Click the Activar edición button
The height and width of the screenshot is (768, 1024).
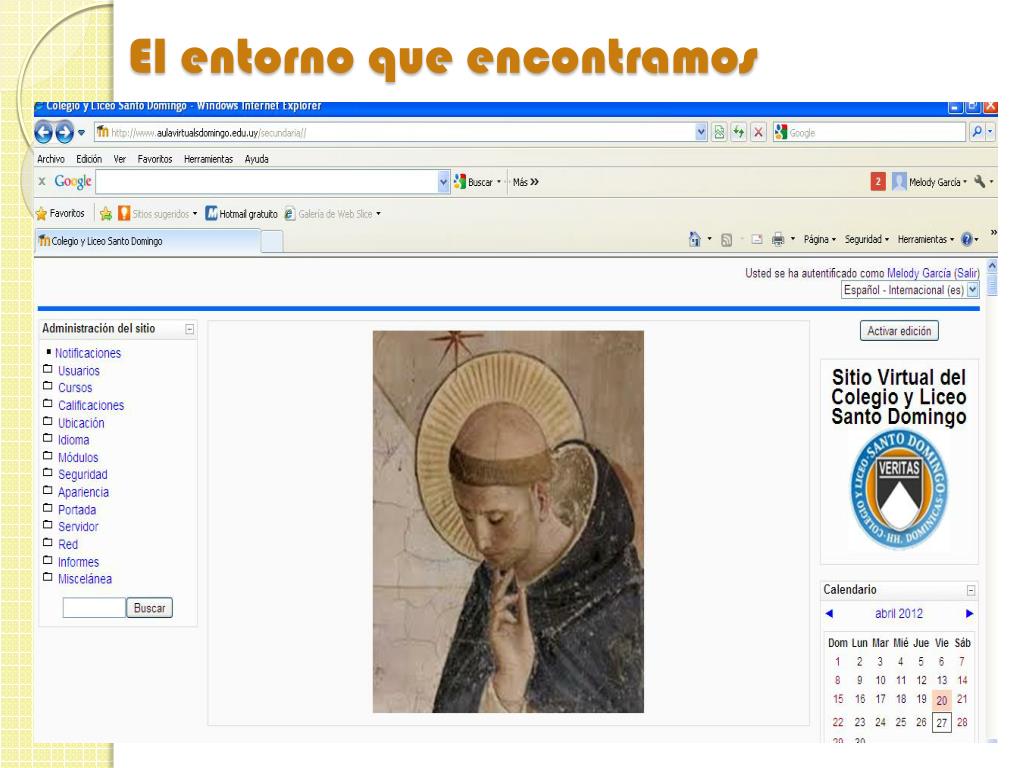(899, 331)
